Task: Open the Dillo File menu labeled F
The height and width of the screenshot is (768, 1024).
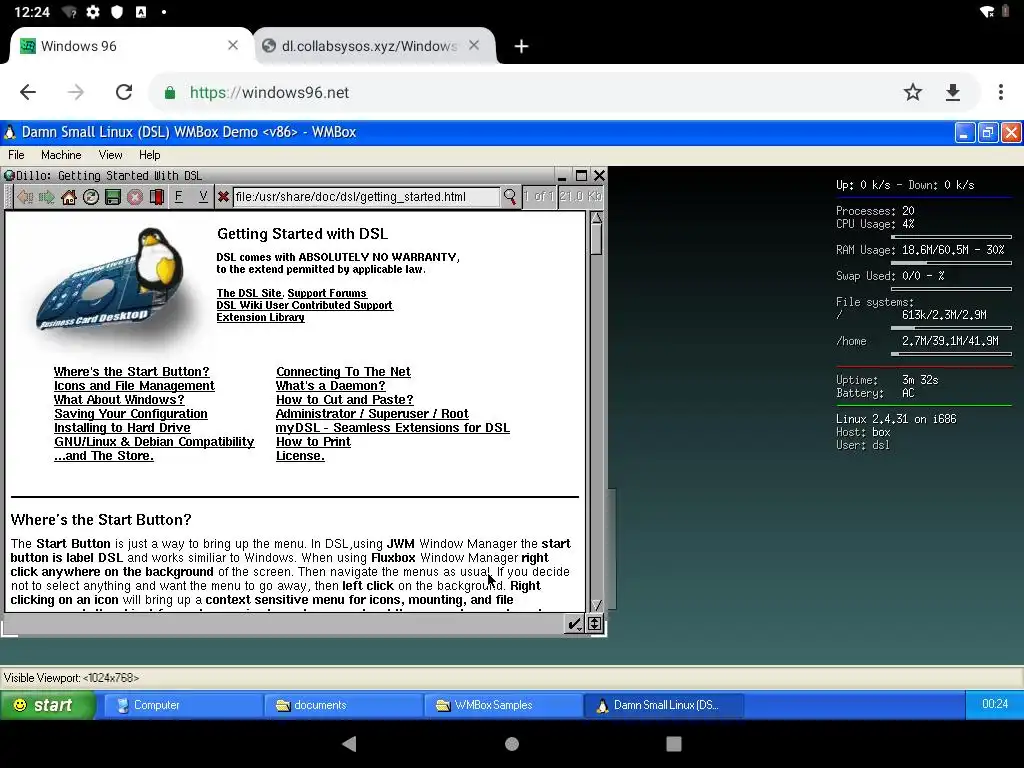Action: [178, 197]
